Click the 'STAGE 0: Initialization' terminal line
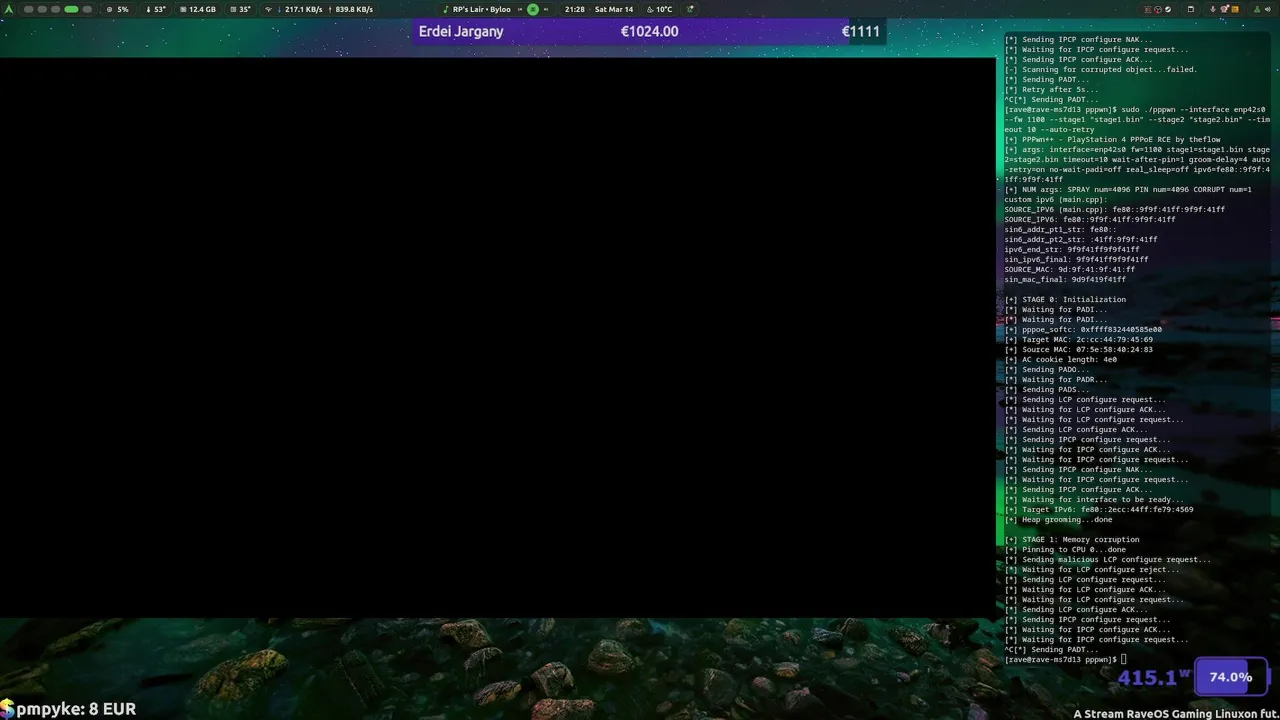This screenshot has height=720, width=1280. (x=1065, y=299)
